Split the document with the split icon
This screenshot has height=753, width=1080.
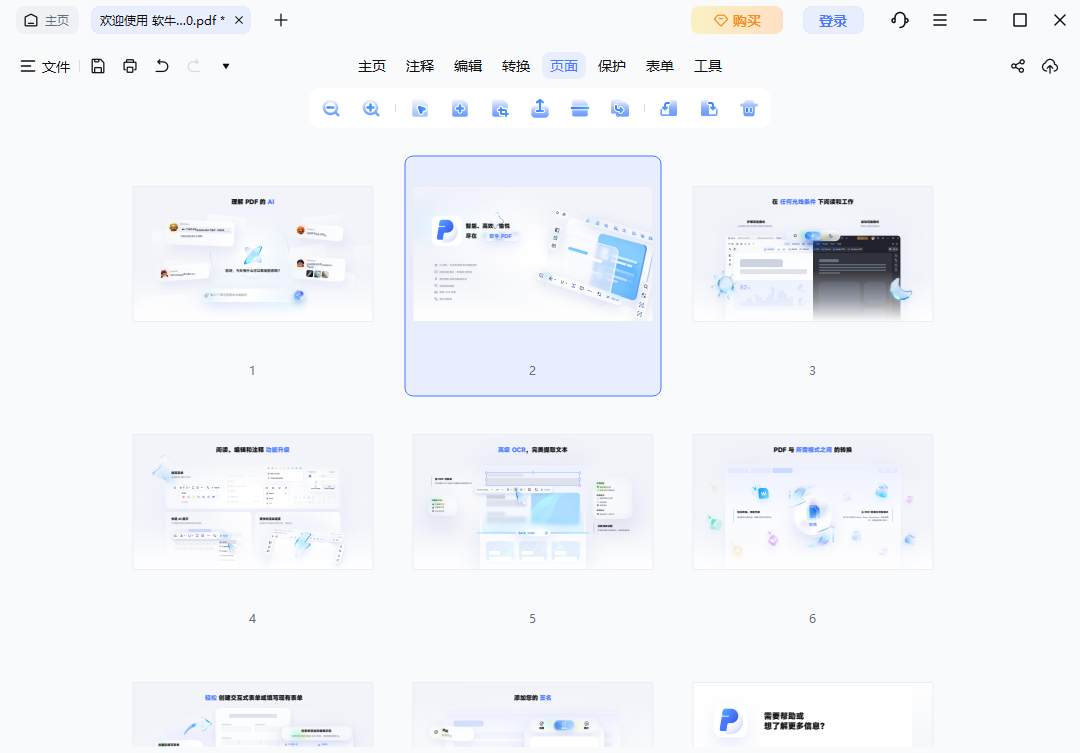point(580,109)
